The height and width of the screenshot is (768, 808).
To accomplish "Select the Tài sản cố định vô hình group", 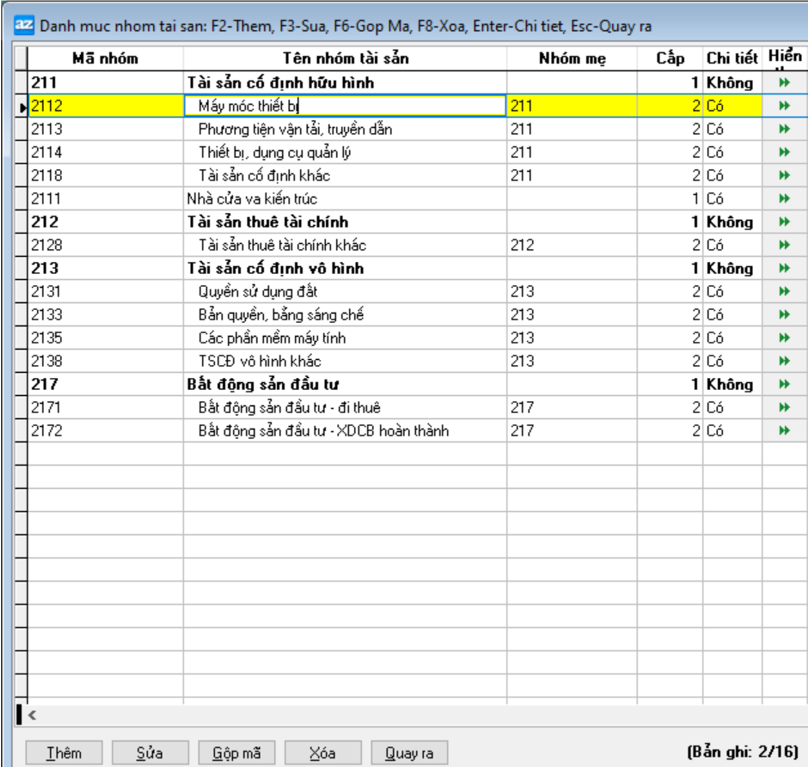I will 275,268.
